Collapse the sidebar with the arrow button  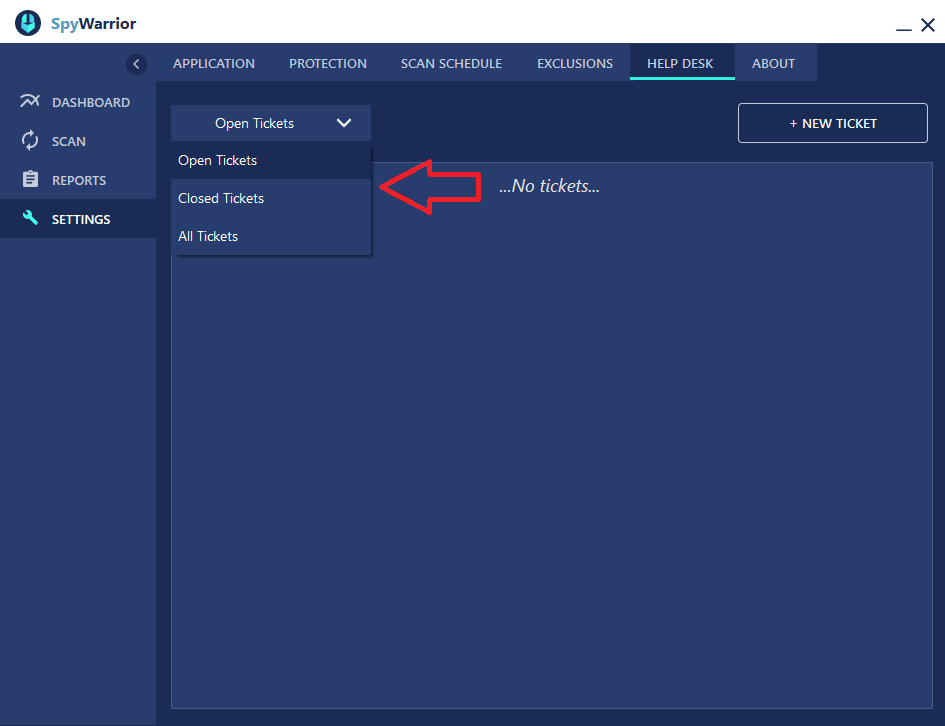pyautogui.click(x=136, y=64)
